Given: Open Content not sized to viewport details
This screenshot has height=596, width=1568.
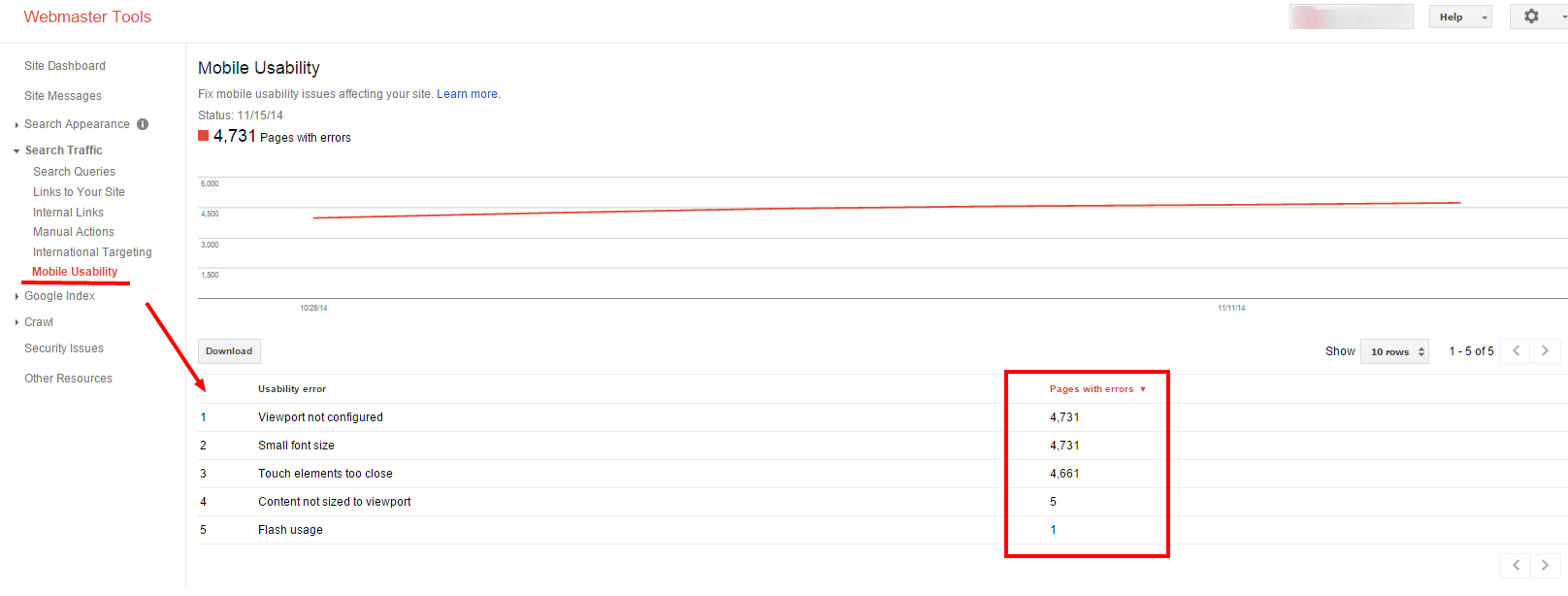Looking at the screenshot, I should pos(334,502).
